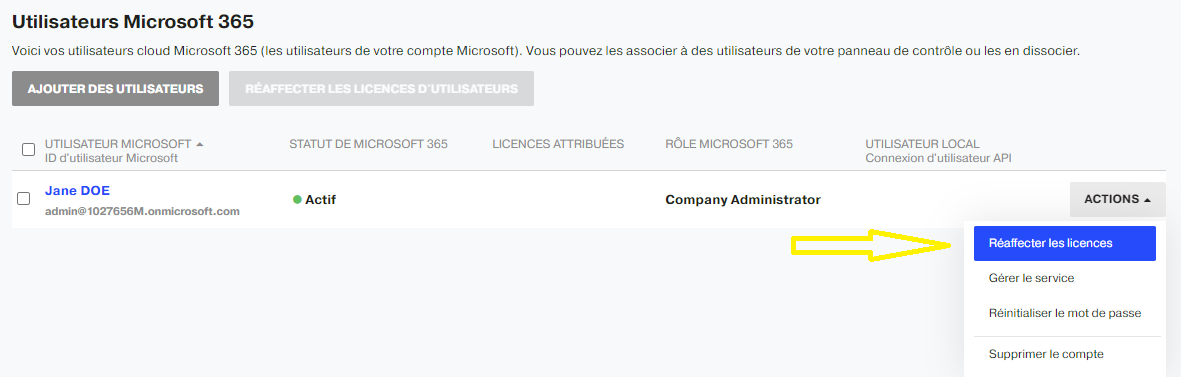Tick the checkbox for Jane DOE row
1181x377 pixels.
point(23,199)
